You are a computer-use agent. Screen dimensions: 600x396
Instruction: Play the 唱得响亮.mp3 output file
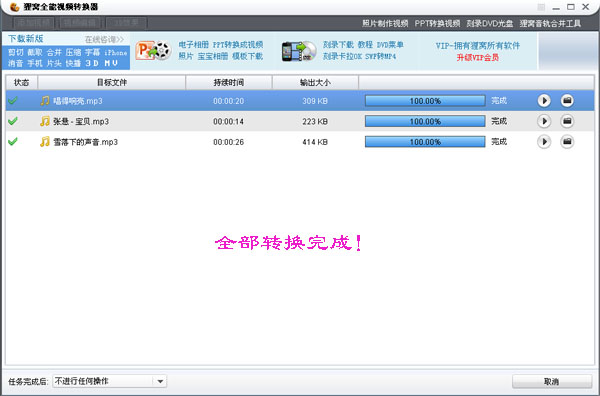(544, 101)
